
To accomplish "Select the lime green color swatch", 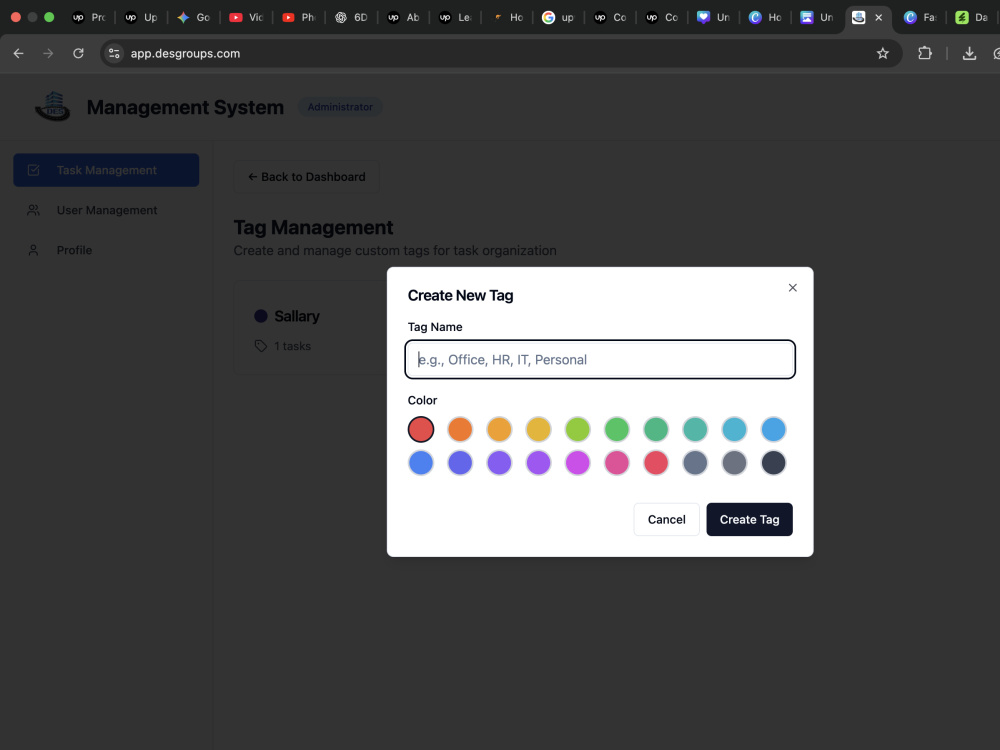I will point(578,429).
